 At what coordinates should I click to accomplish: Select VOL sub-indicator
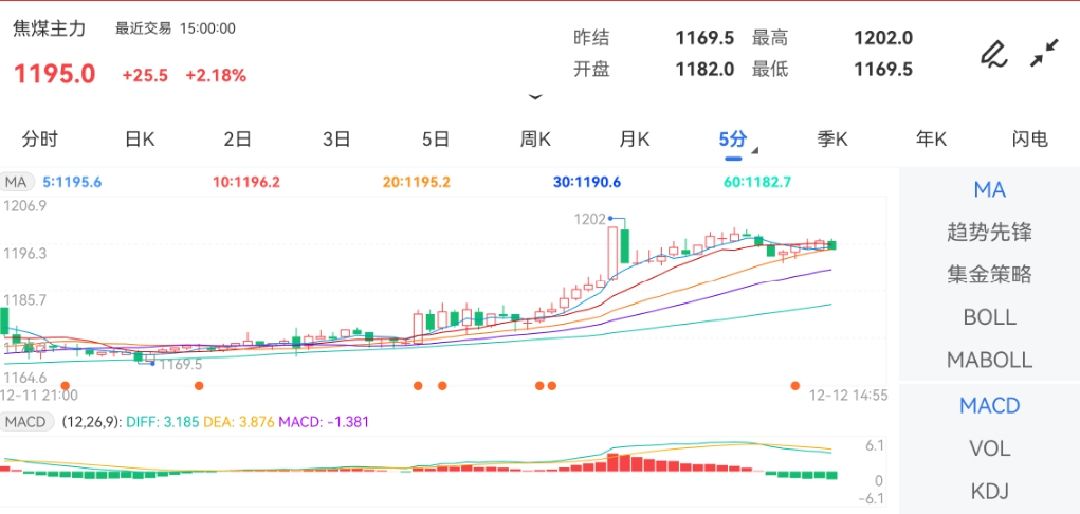[990, 449]
